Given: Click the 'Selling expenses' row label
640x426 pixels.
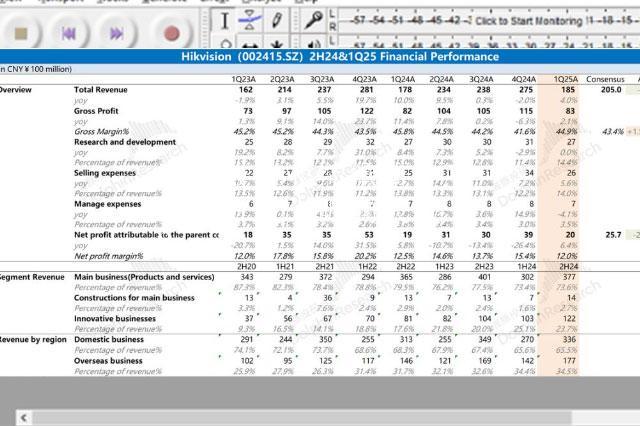Looking at the screenshot, I should click(x=104, y=173).
